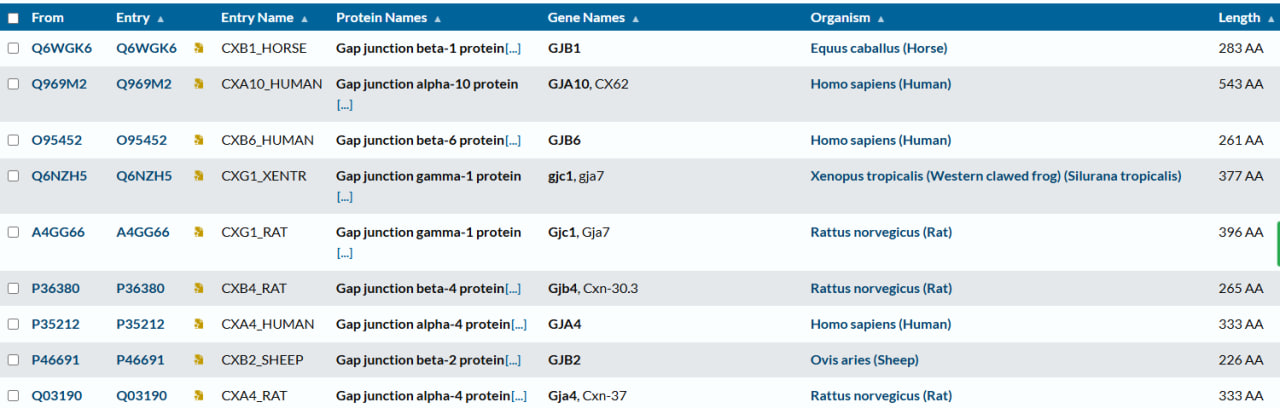Click status icon beside CXG1_XENTR entry

[x=199, y=176]
